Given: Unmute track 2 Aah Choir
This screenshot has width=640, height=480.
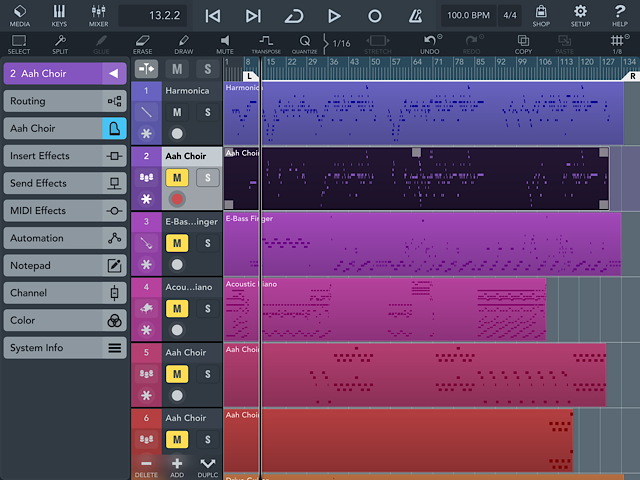Looking at the screenshot, I should (177, 178).
